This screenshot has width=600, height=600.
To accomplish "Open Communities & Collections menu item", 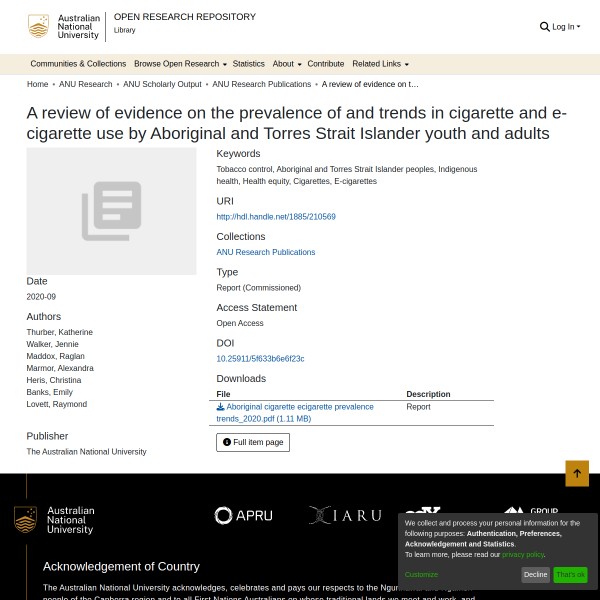I will (78, 64).
